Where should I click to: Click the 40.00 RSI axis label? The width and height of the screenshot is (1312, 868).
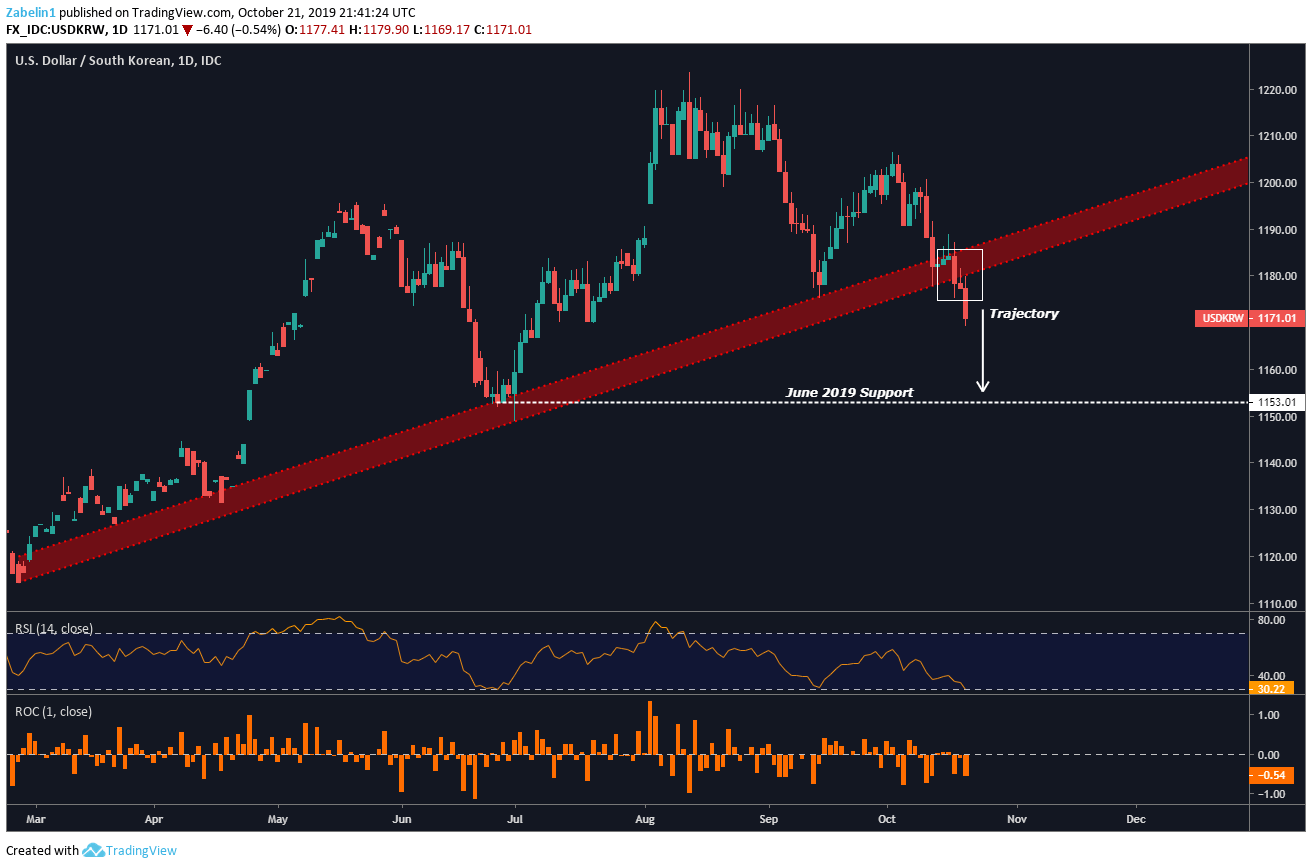[x=1271, y=675]
